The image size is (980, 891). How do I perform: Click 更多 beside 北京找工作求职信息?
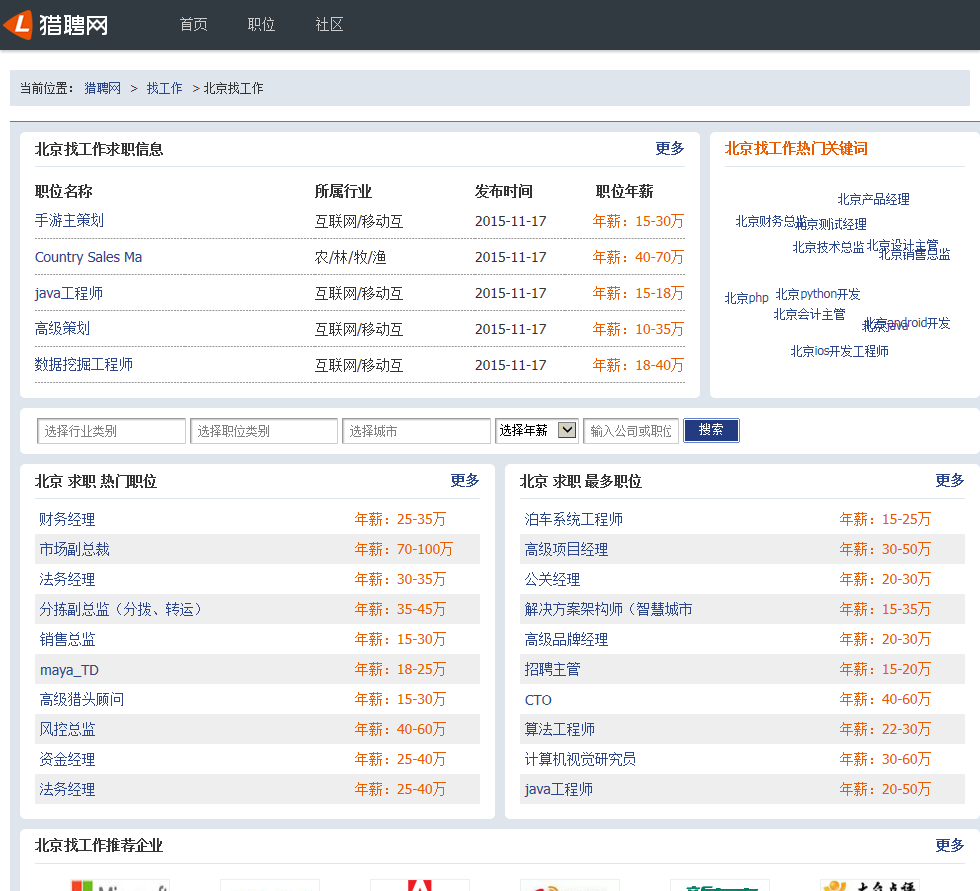tap(669, 148)
